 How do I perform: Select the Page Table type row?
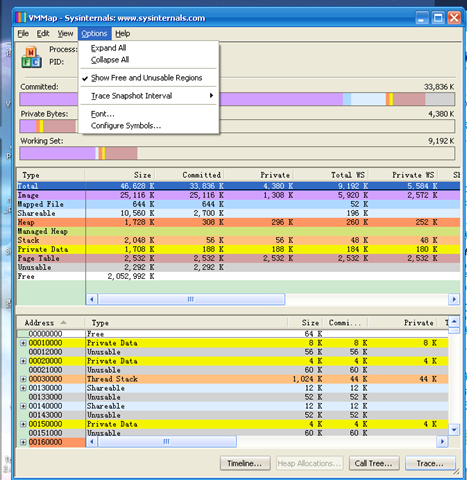pos(239,258)
